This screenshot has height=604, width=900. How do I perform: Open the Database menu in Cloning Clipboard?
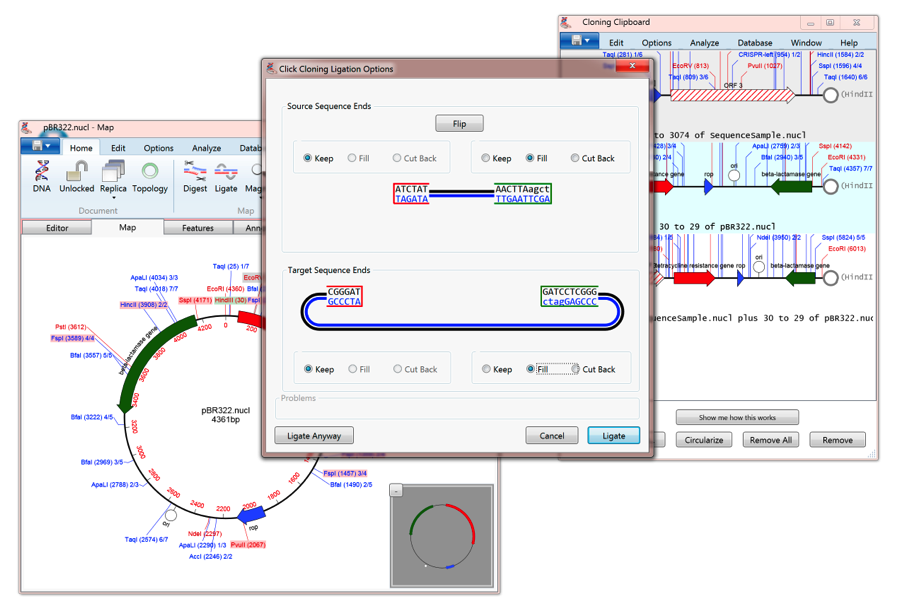[754, 43]
